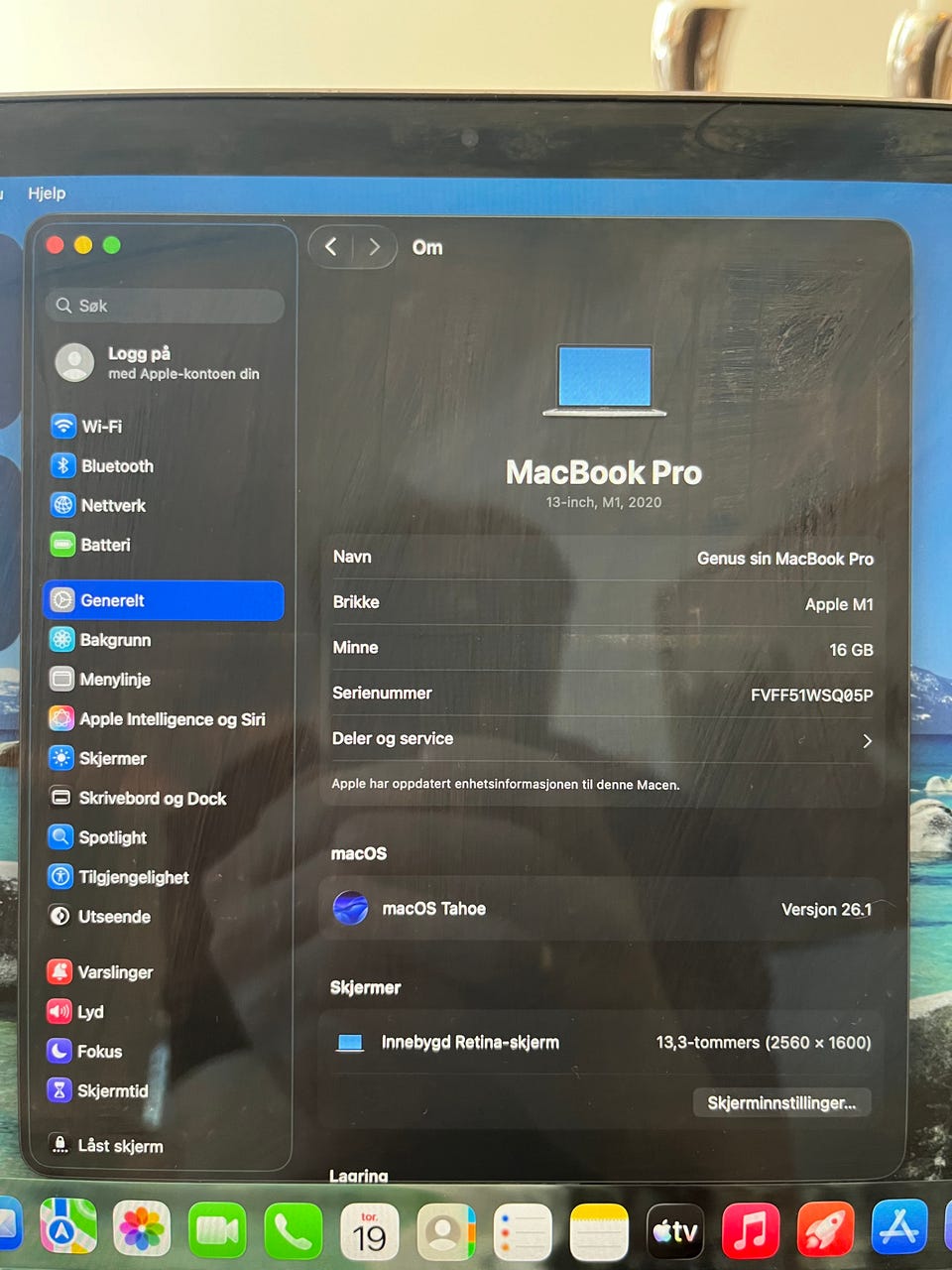
Task: Click Skjerminnstillinger... button
Action: tap(781, 1103)
